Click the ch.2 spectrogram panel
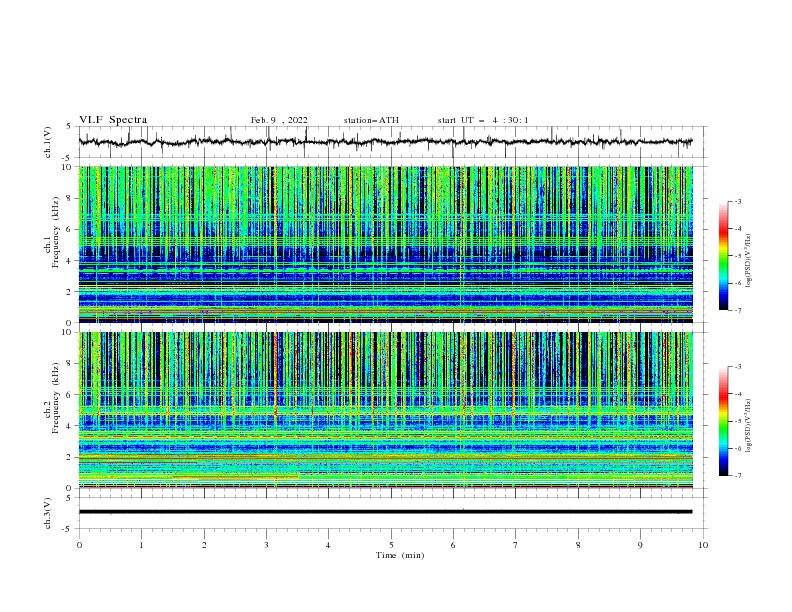The image size is (792, 612). (x=385, y=410)
